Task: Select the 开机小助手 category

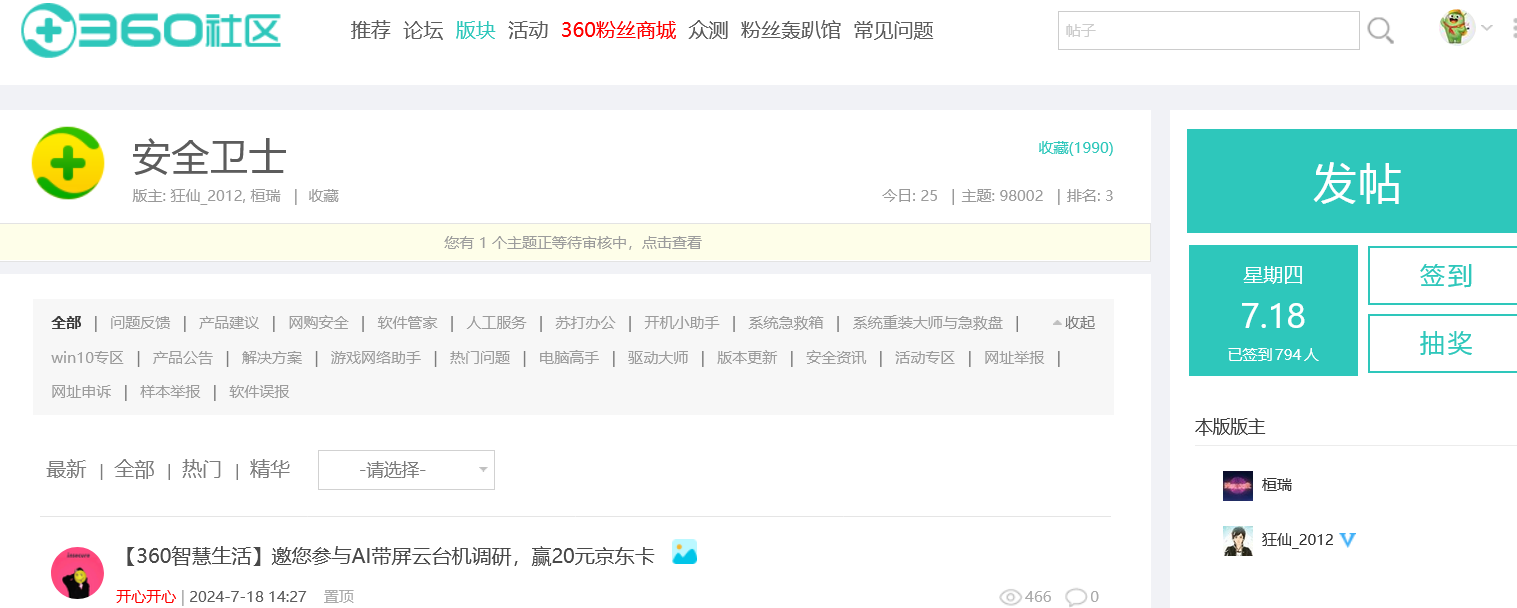Action: point(682,323)
